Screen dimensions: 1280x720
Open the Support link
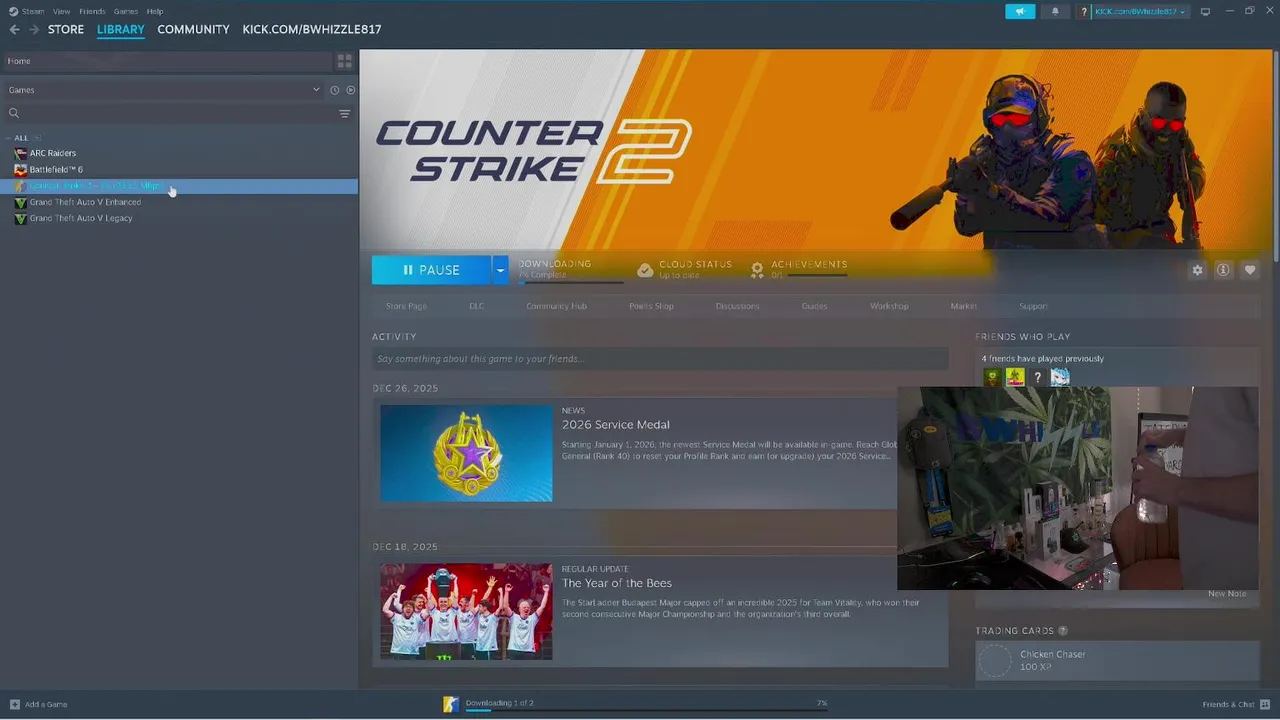[x=1033, y=306]
